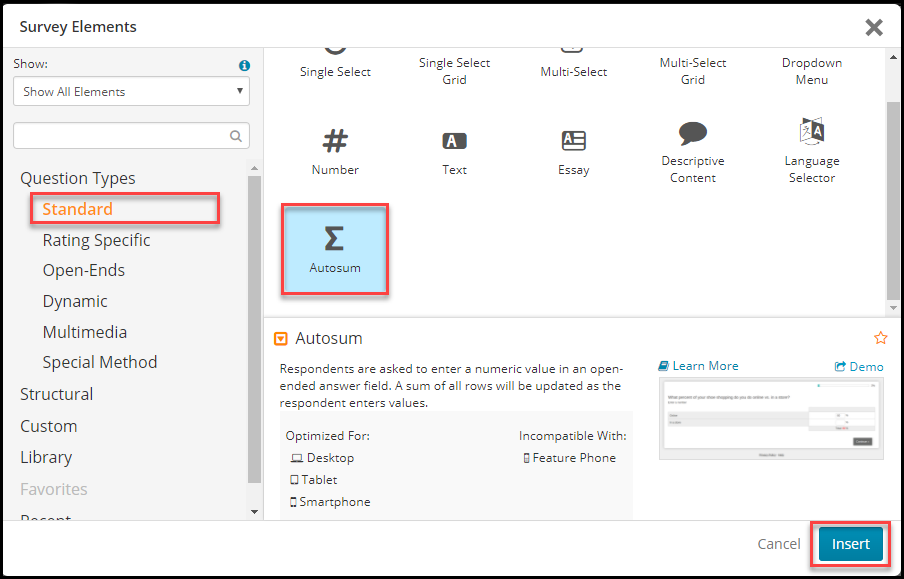
Task: Choose the Text question element
Action: point(454,152)
